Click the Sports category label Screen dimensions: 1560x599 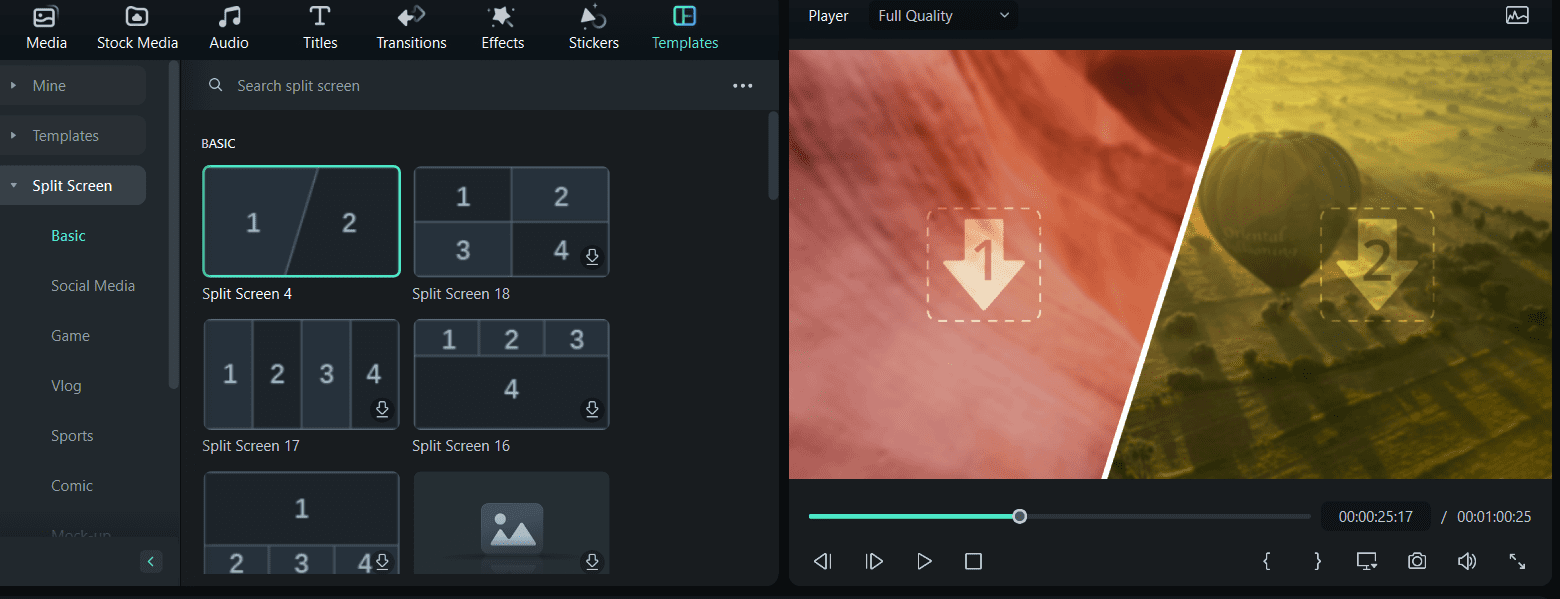[x=72, y=435]
